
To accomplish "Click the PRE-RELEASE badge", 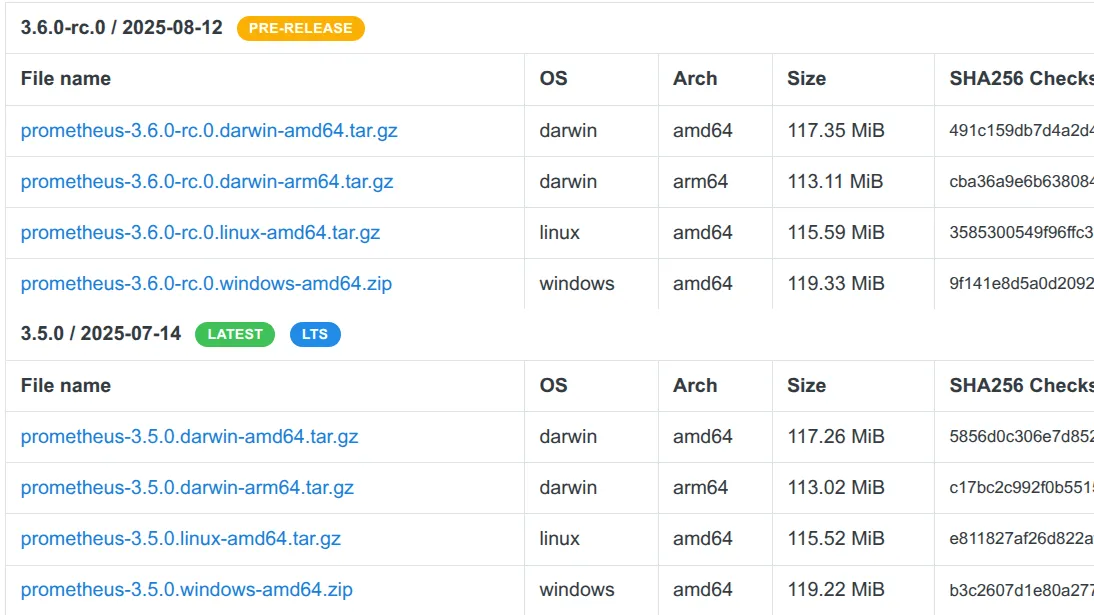I will click(301, 28).
